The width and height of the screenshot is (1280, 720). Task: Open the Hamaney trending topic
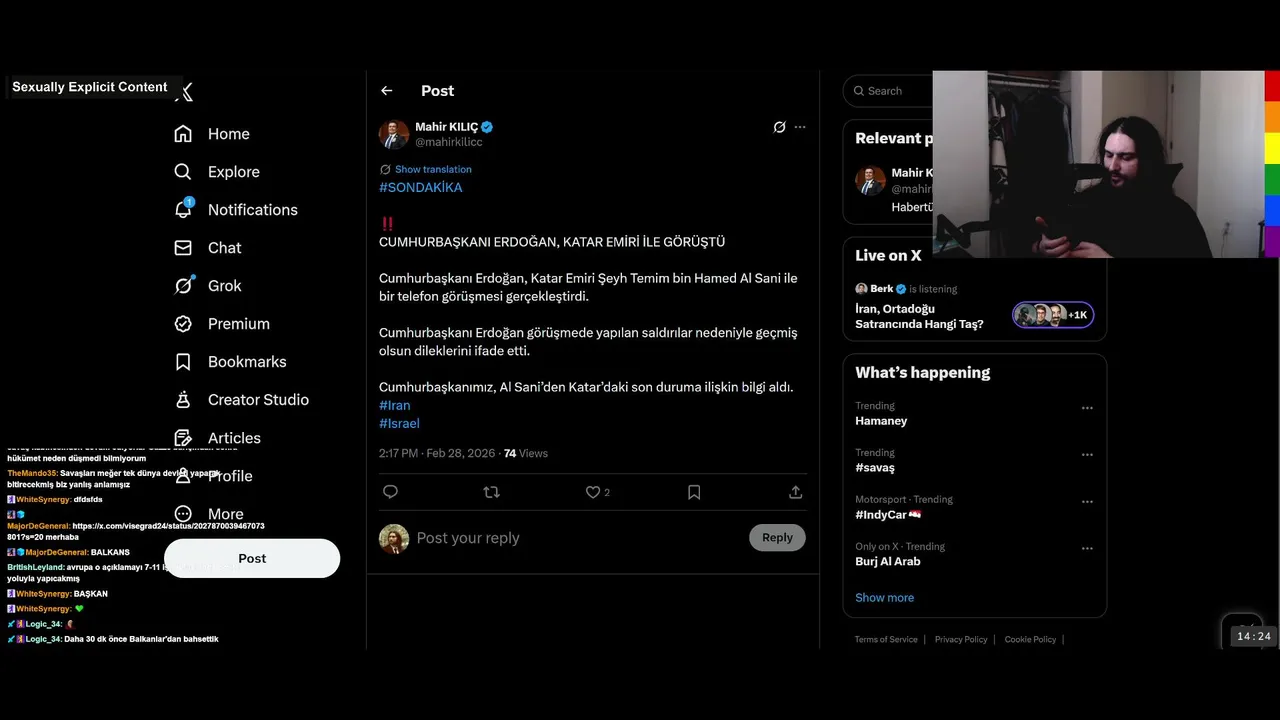881,421
